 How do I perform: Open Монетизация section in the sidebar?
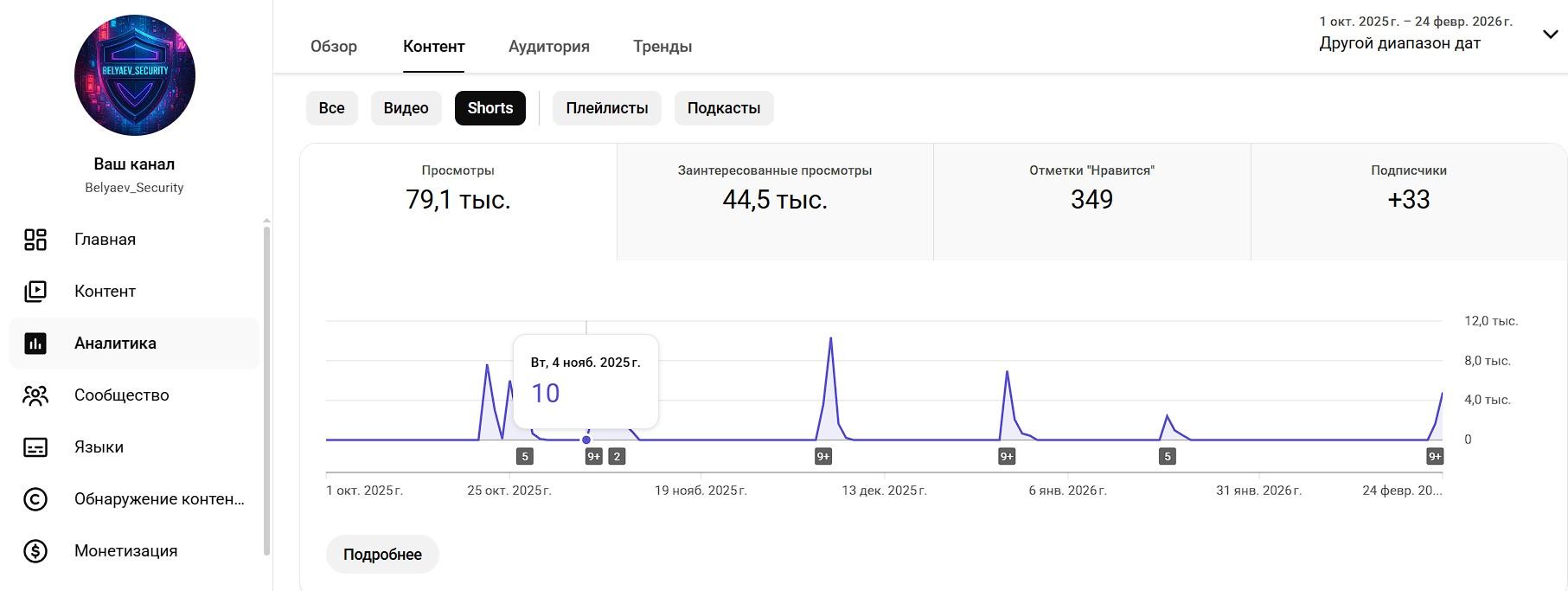tap(134, 551)
